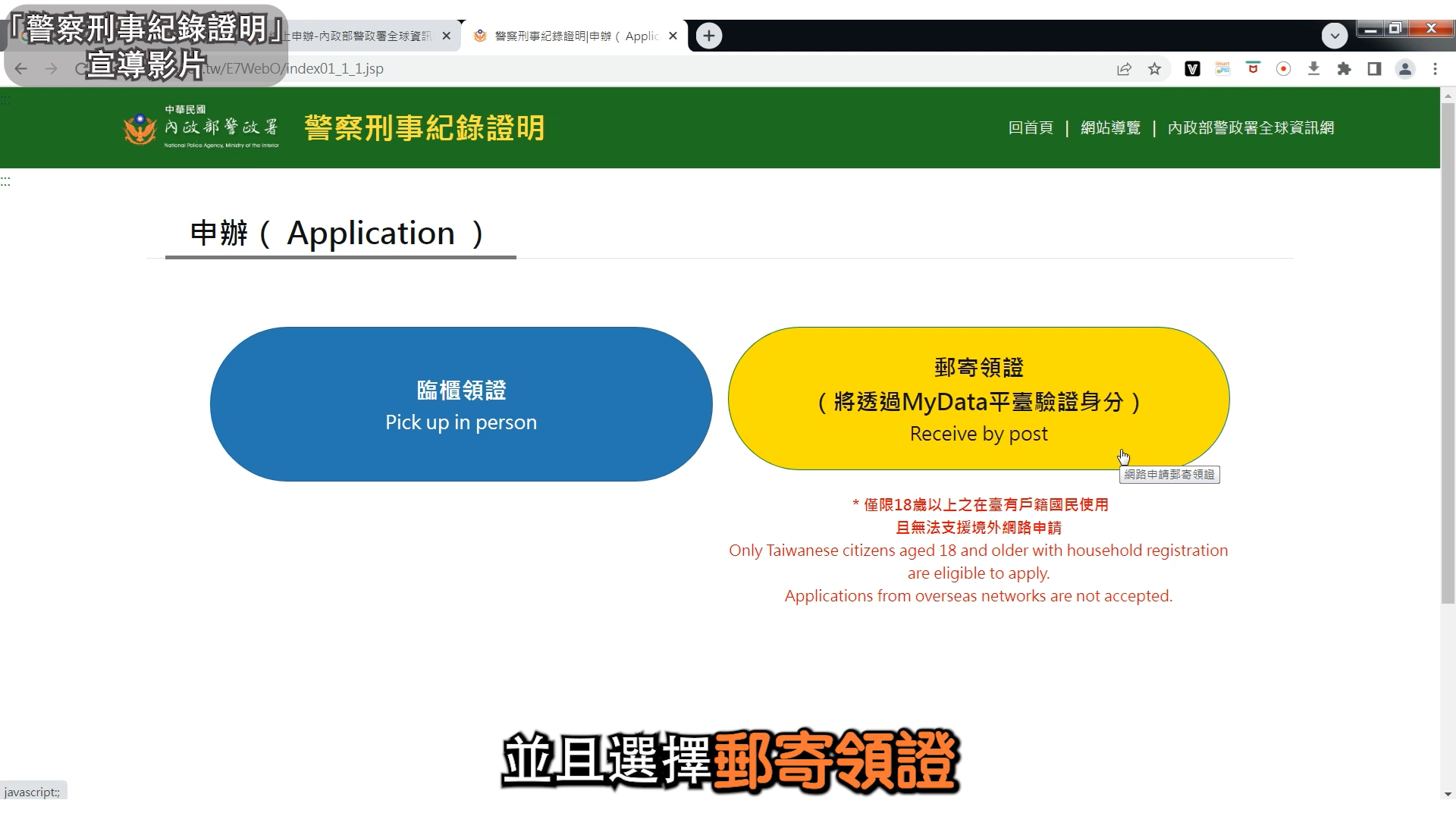The image size is (1456, 819).
Task: Open the 網站導覽 link
Action: [x=1110, y=128]
